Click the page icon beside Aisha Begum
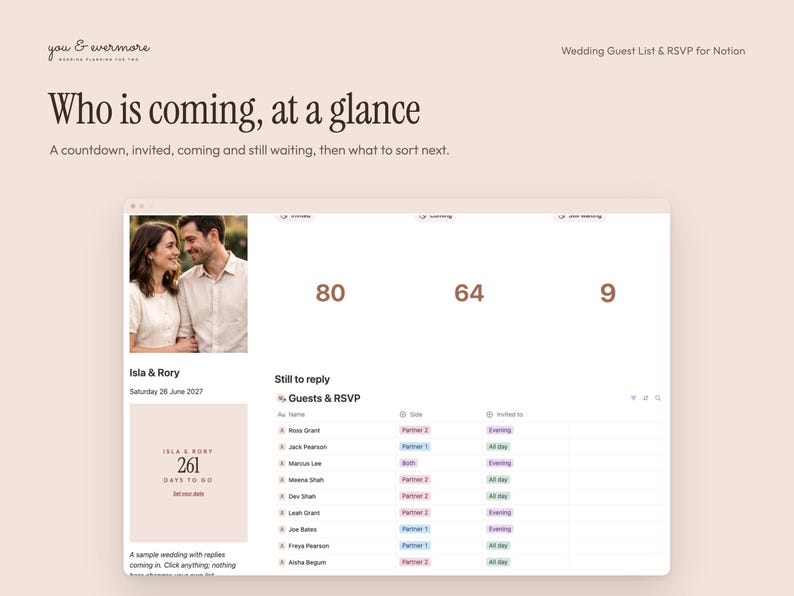The width and height of the screenshot is (794, 596). click(x=282, y=562)
